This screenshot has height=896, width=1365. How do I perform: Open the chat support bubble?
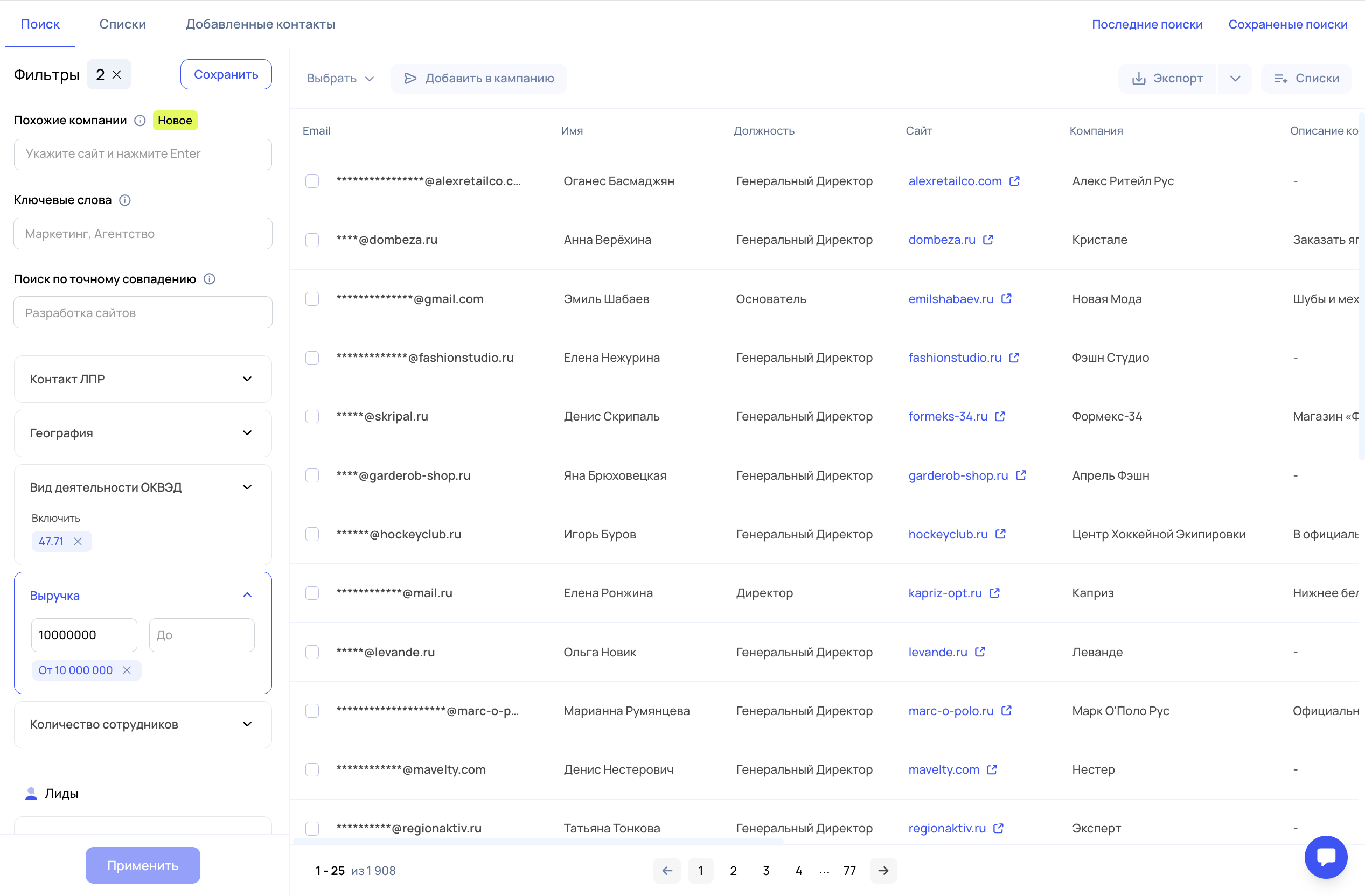[x=1326, y=857]
